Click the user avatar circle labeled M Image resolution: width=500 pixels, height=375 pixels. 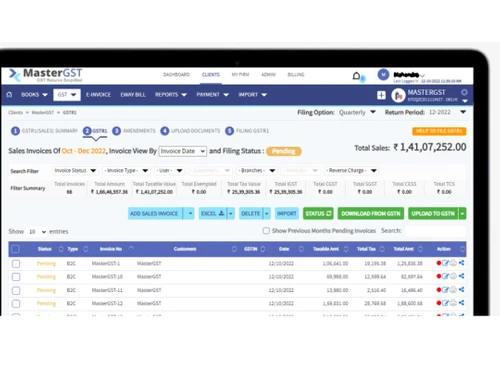tap(383, 75)
